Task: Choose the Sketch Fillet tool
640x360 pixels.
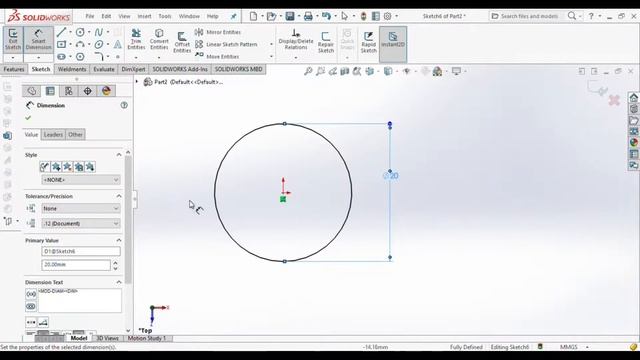Action: tap(99, 56)
